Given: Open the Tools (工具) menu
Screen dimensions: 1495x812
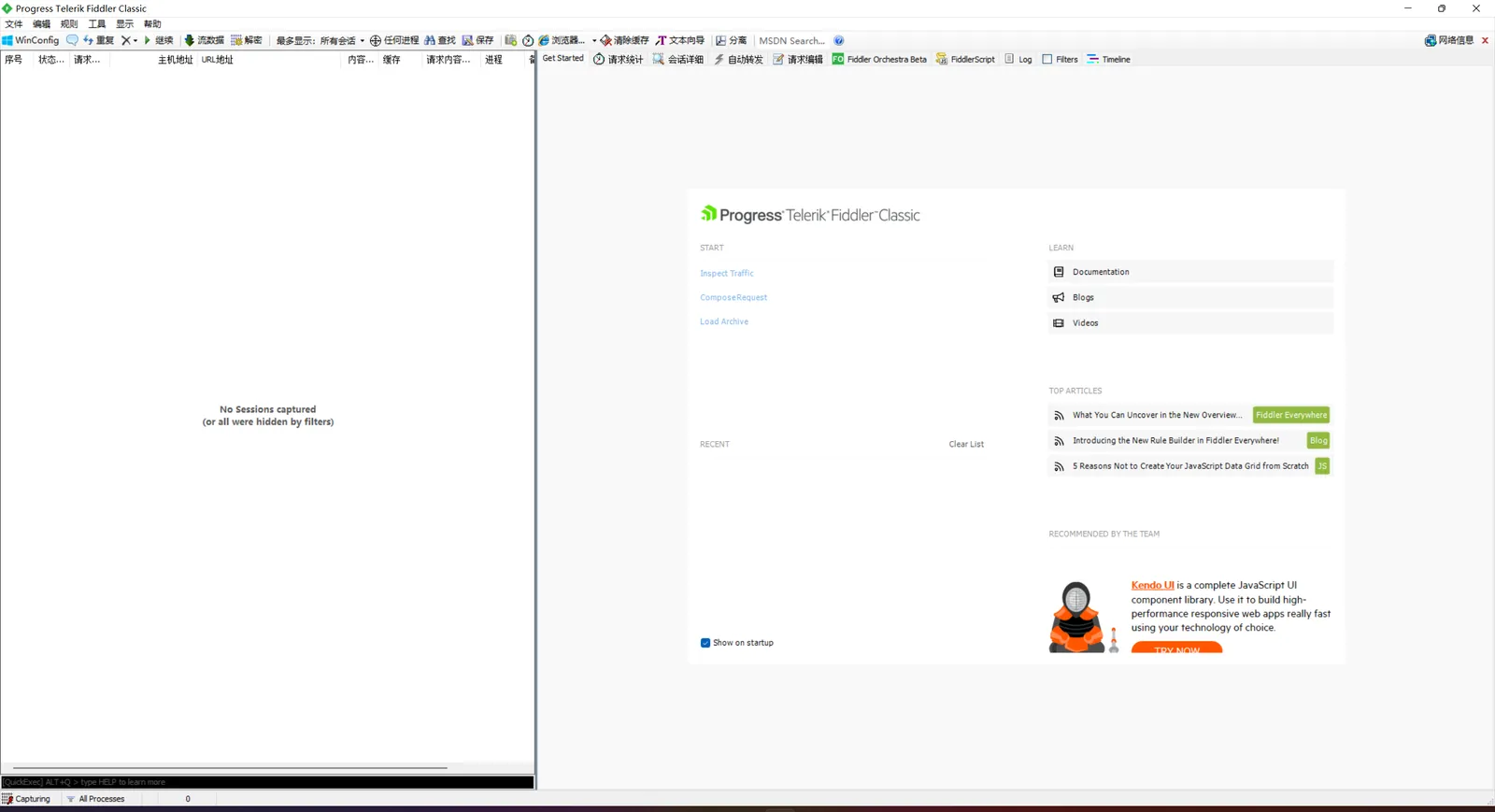Looking at the screenshot, I should click(x=97, y=23).
